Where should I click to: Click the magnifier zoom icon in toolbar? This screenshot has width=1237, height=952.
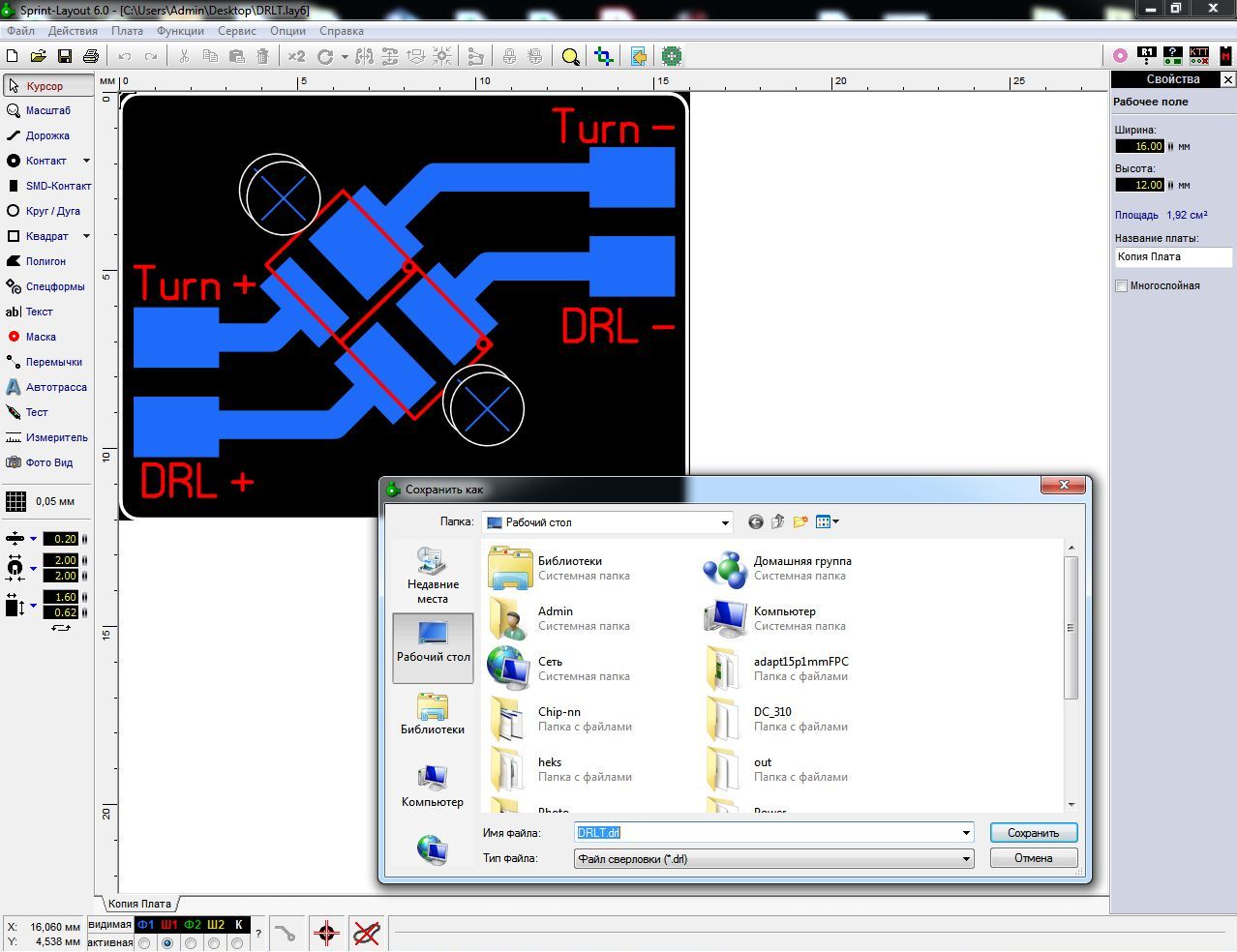coord(570,56)
